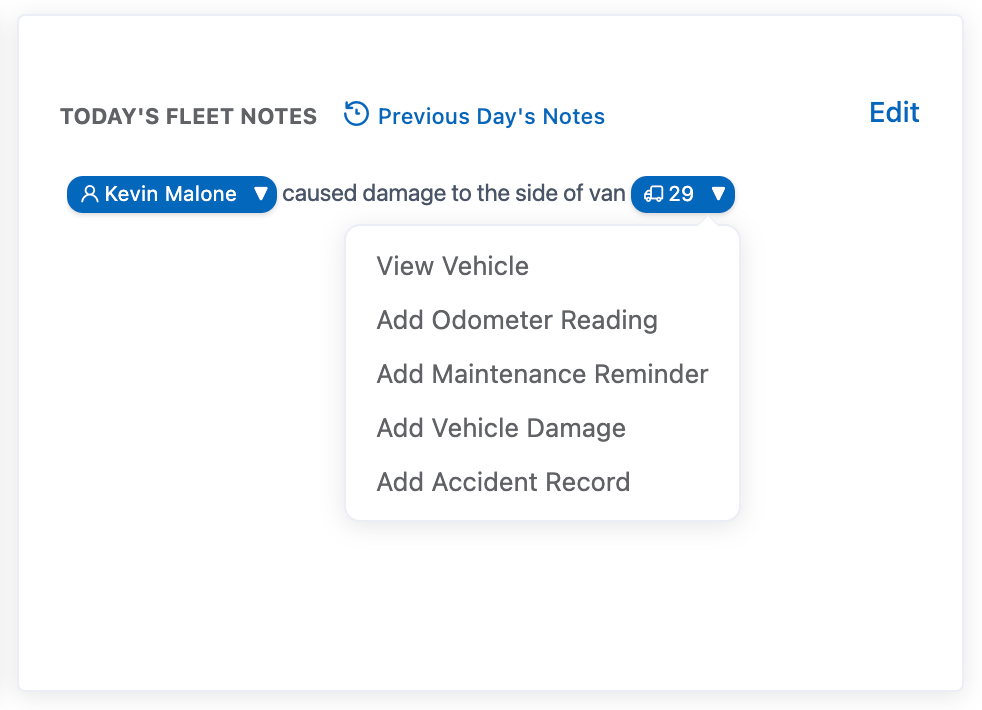The height and width of the screenshot is (710, 982).
Task: Choose View Vehicle from the menu
Action: coord(452,266)
